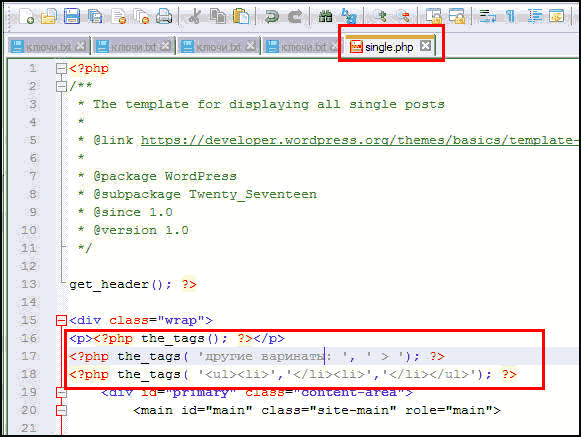Image resolution: width=581 pixels, height=437 pixels.
Task: Collapse the div wrap block on line 15
Action: (61, 320)
